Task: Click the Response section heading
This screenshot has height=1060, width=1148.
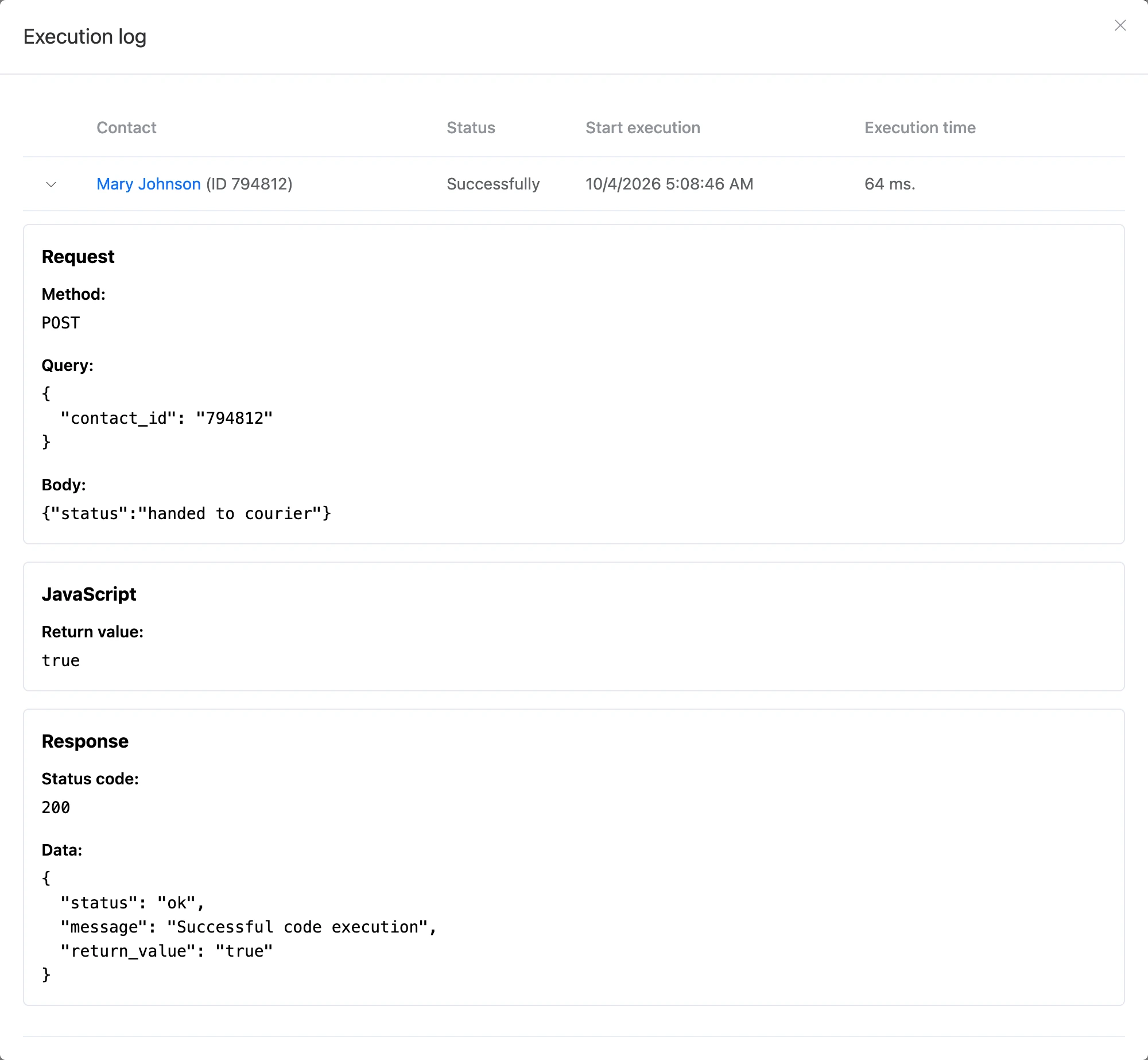Action: click(x=85, y=741)
